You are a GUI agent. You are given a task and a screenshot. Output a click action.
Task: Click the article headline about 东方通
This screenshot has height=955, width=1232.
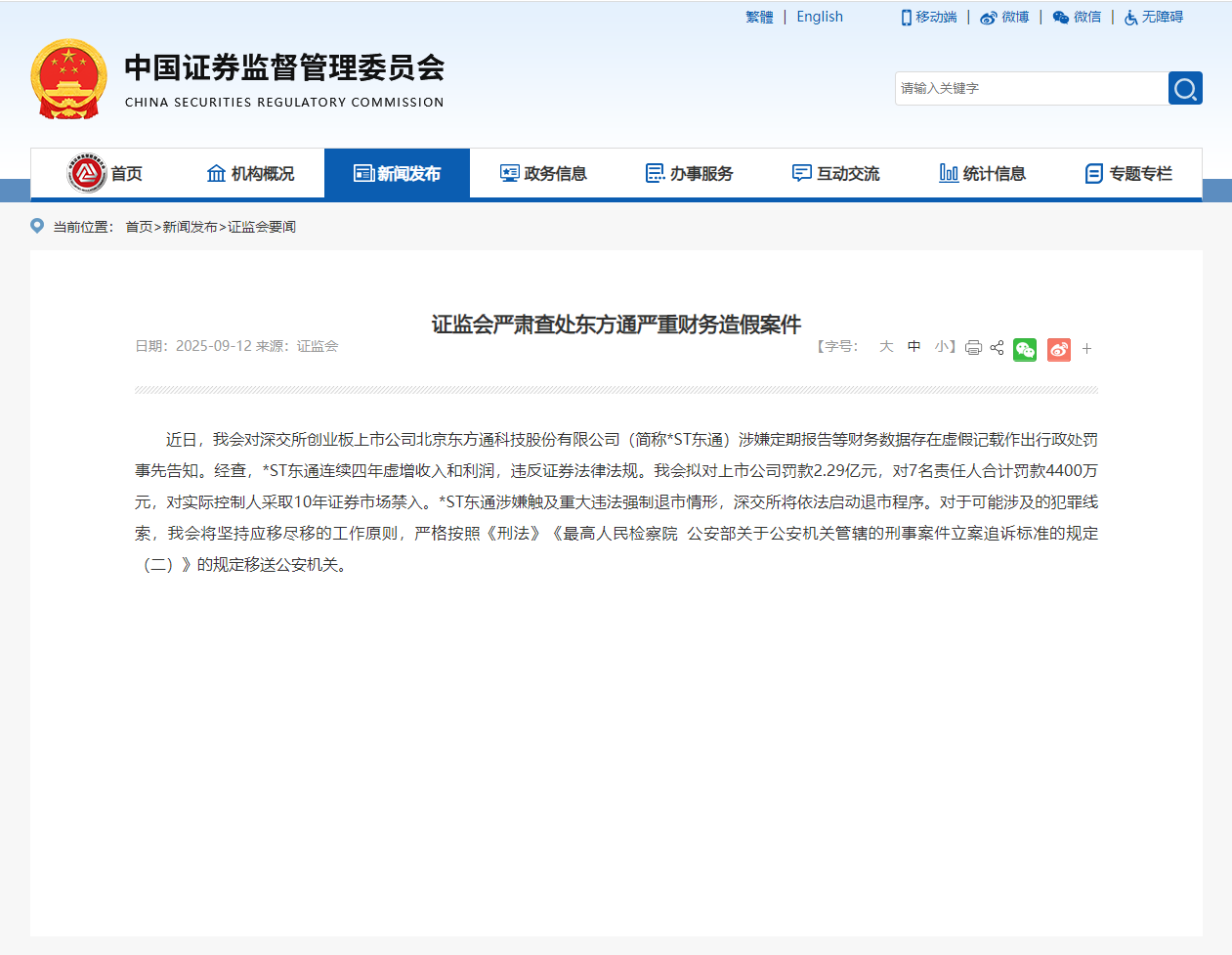[x=616, y=325]
